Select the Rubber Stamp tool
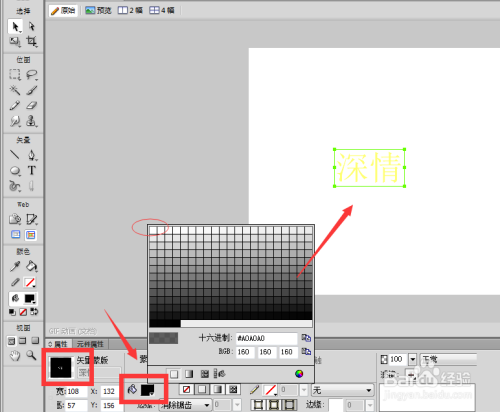The width and height of the screenshot is (500, 412). pyautogui.click(x=32, y=121)
